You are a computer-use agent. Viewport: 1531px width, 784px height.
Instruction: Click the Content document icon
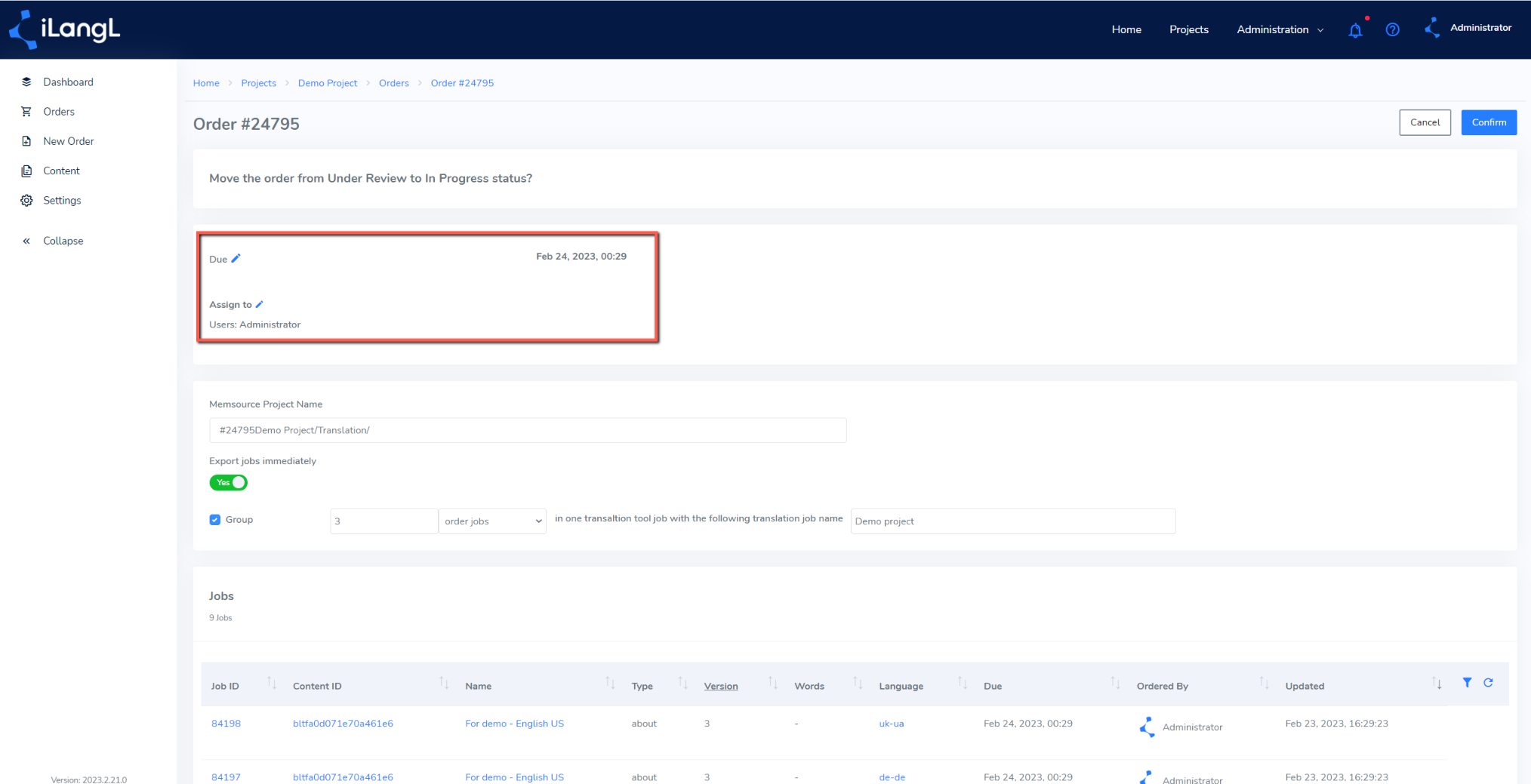point(26,171)
